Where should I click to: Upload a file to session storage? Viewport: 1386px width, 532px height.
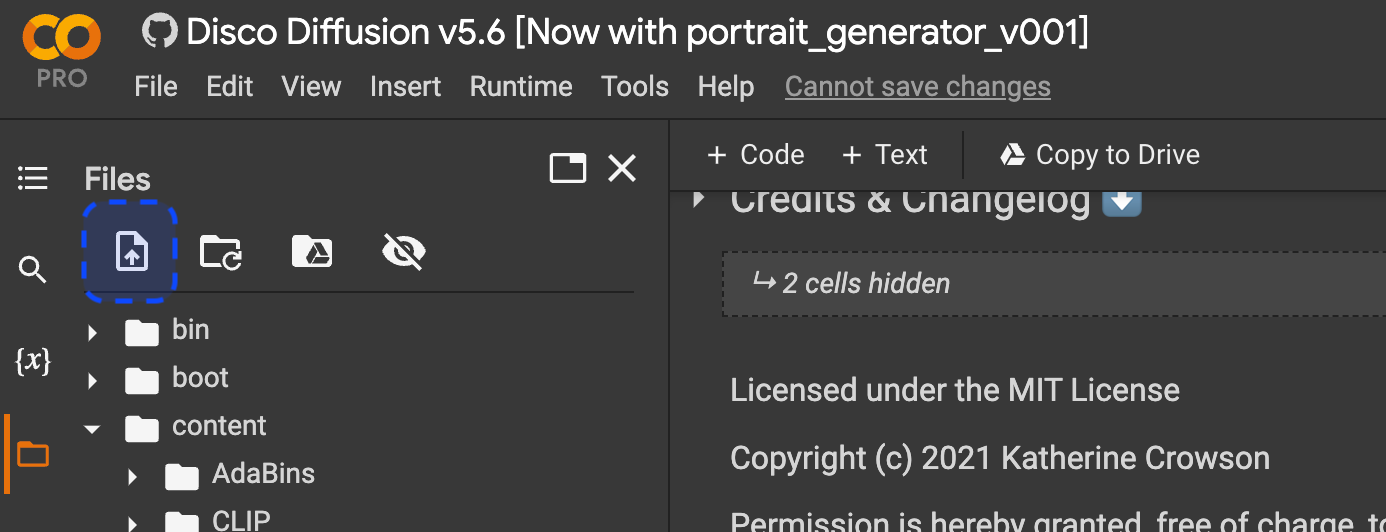point(132,252)
